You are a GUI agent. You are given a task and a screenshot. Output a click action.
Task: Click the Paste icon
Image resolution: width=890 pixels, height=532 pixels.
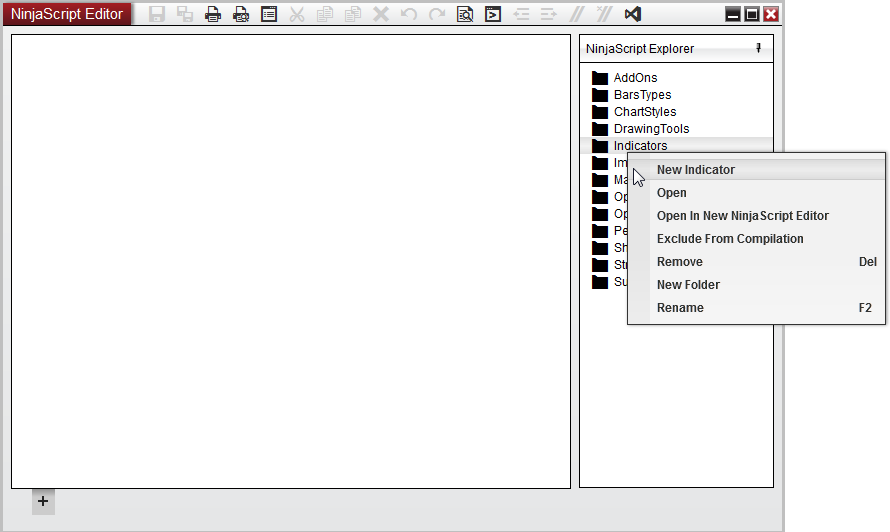(x=353, y=14)
